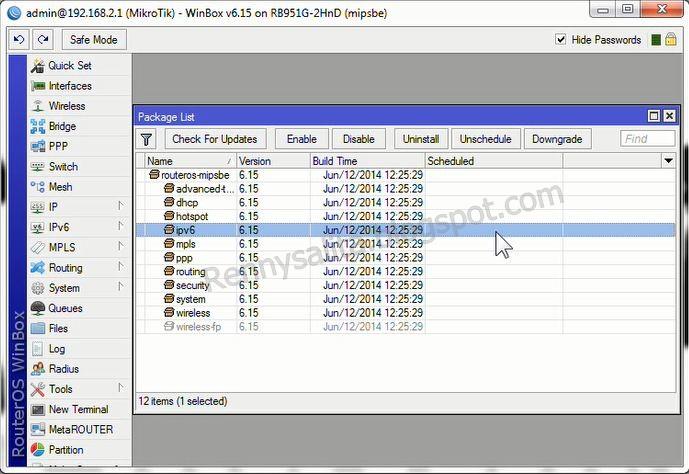
Task: Maximize the Package List window
Action: 654,116
